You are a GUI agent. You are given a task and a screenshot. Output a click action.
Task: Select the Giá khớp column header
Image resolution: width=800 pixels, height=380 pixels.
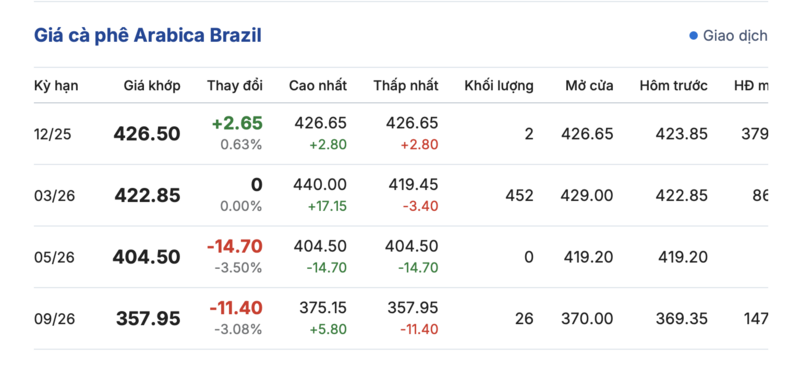tap(152, 86)
